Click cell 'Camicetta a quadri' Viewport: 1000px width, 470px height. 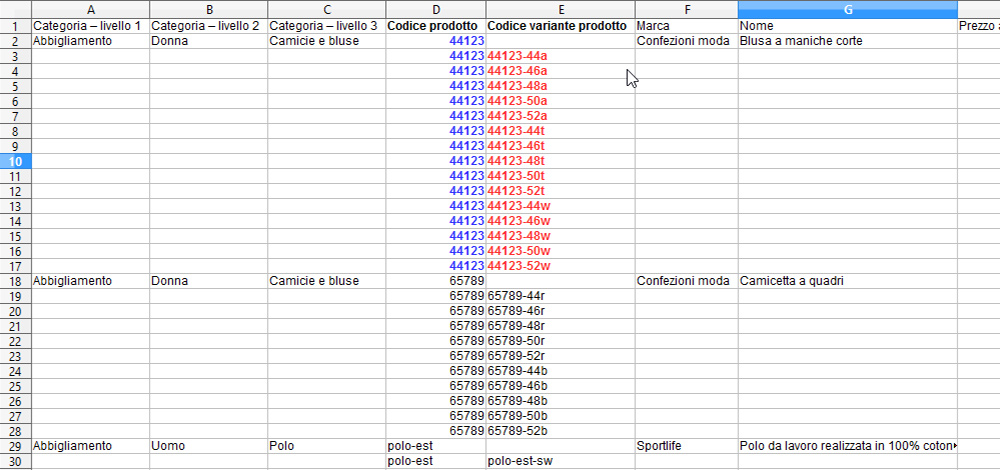pos(848,281)
